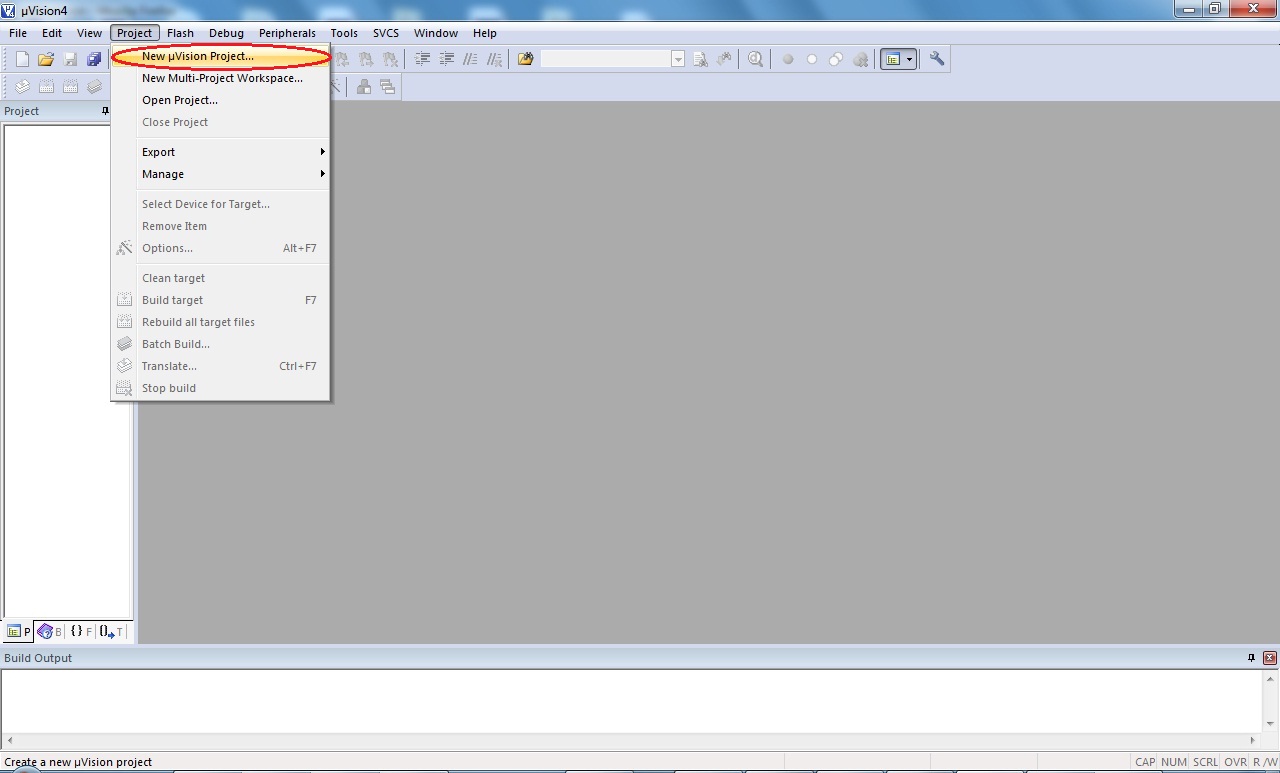Click the Save All icon
The height and width of the screenshot is (773, 1280).
point(94,59)
